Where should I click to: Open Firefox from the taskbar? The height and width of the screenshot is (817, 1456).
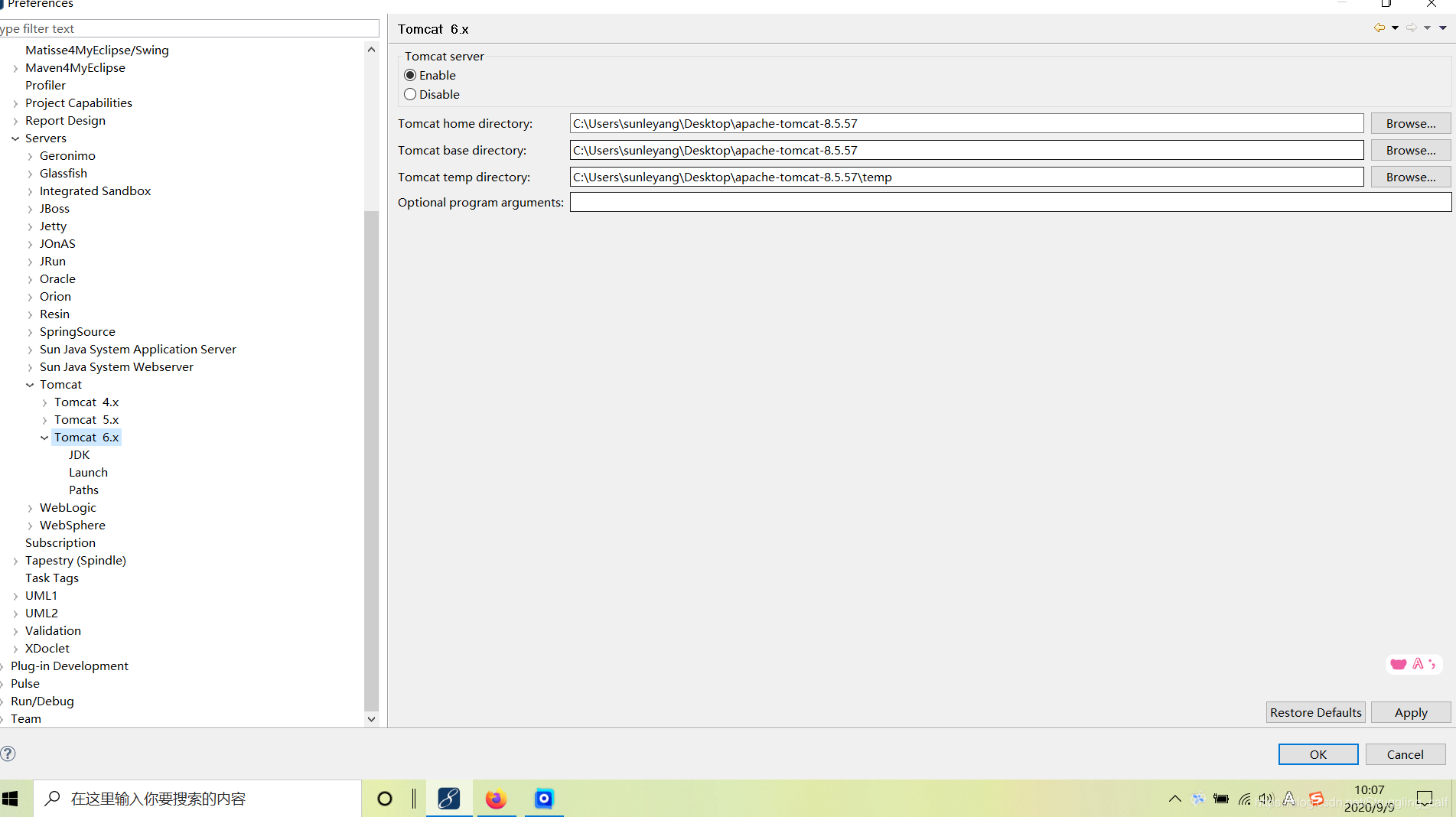(497, 799)
